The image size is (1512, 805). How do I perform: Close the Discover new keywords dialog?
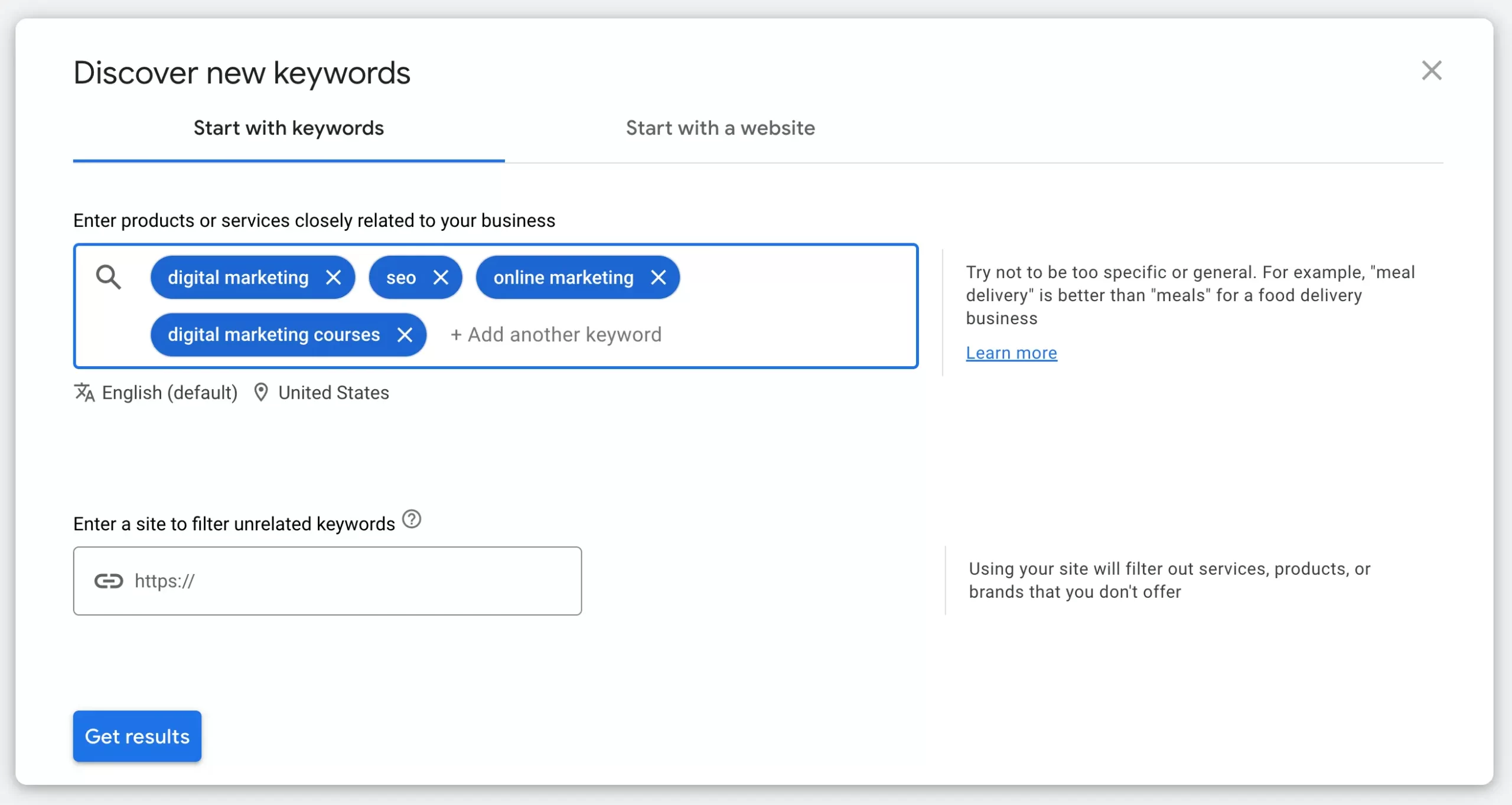pos(1431,71)
